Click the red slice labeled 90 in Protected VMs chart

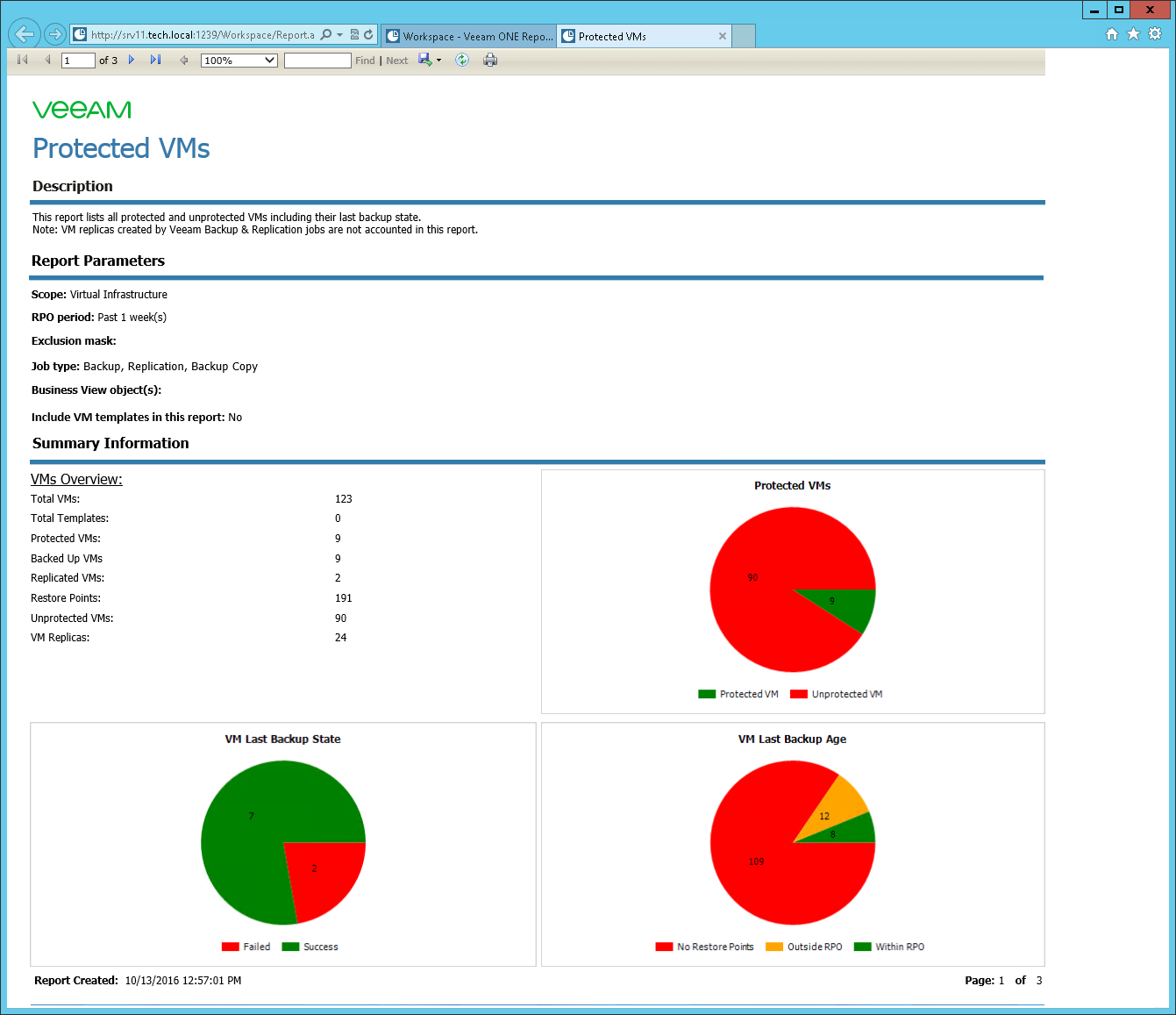pos(752,577)
